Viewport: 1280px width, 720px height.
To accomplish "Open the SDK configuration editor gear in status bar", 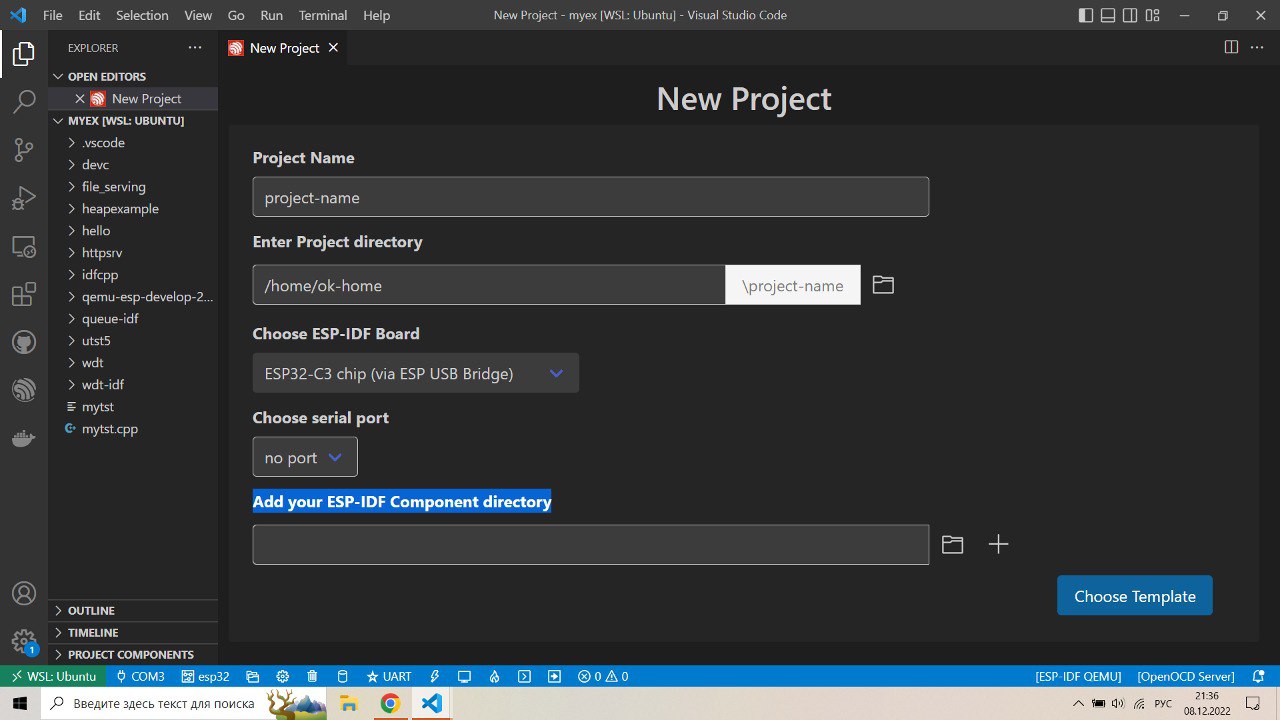I will click(x=283, y=676).
